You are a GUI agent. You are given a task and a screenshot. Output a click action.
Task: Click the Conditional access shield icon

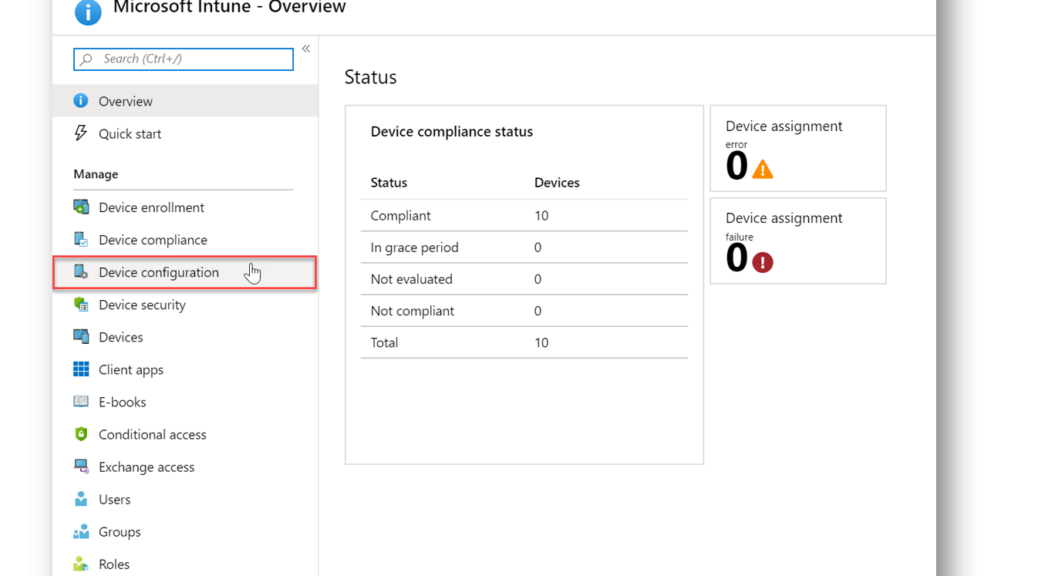tap(81, 434)
